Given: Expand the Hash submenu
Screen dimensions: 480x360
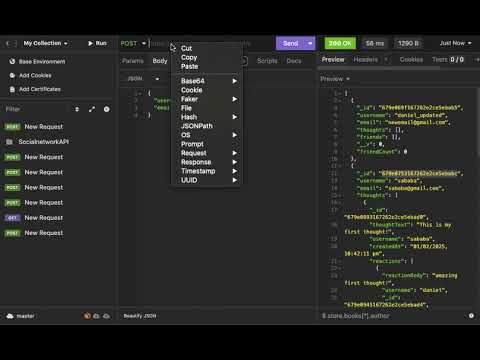Looking at the screenshot, I should point(207,117).
